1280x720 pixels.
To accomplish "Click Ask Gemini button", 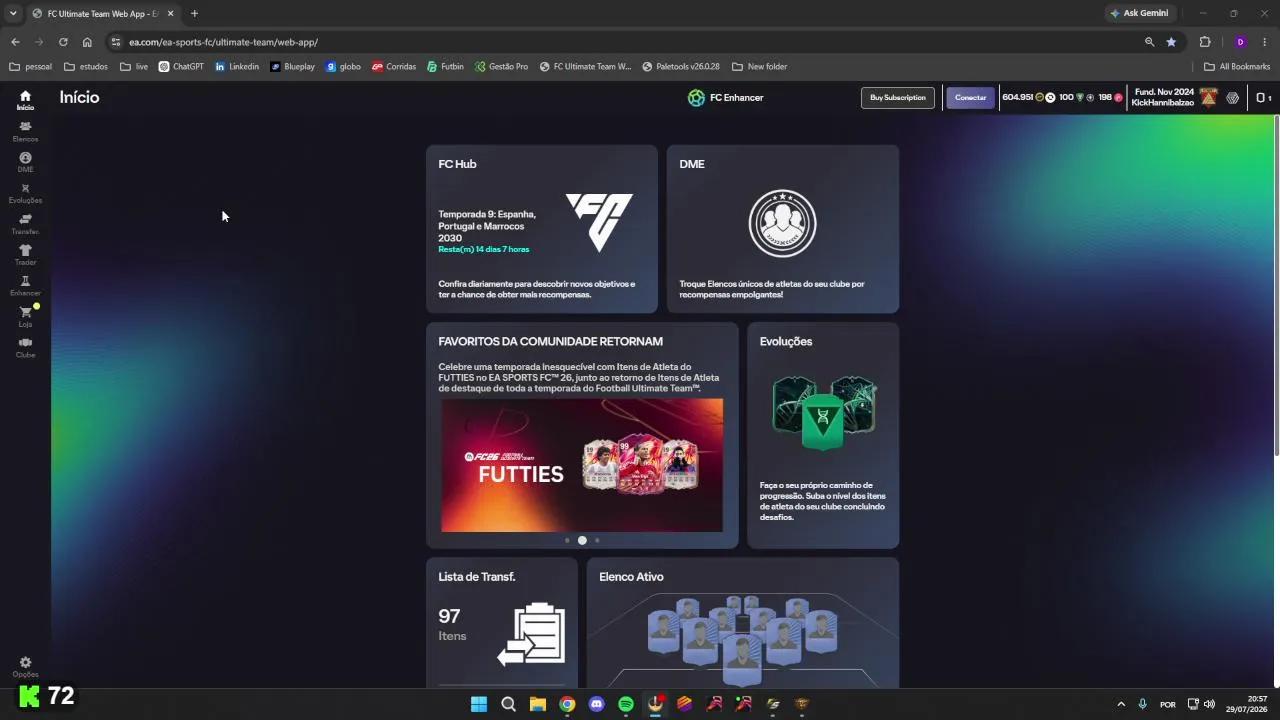I will click(x=1139, y=13).
